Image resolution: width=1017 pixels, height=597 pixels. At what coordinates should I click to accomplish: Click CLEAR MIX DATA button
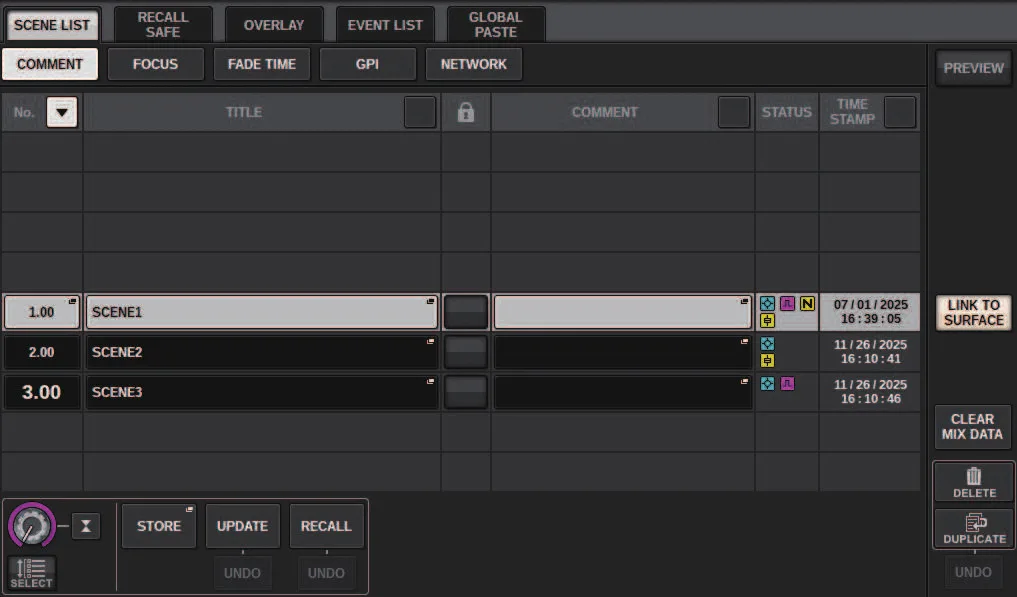pos(972,426)
